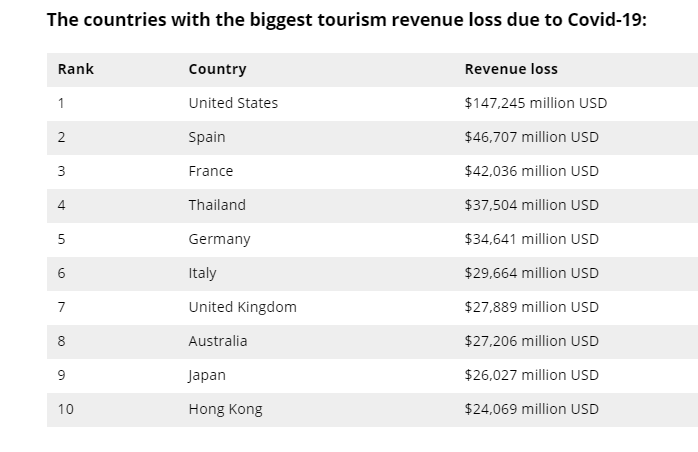The image size is (698, 452).
Task: Click on Thailand in the table
Action: pos(217,205)
